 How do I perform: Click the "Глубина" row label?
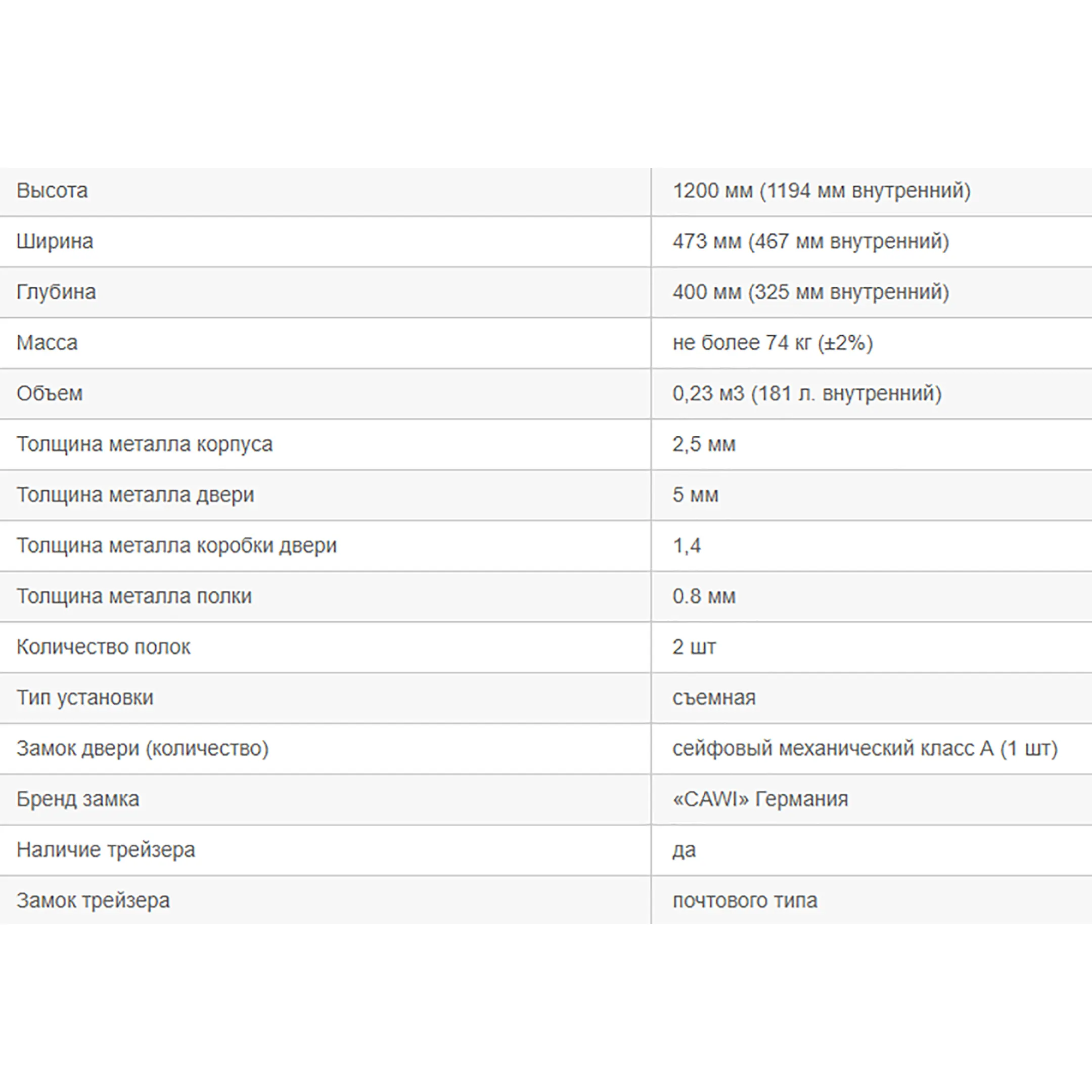56,292
